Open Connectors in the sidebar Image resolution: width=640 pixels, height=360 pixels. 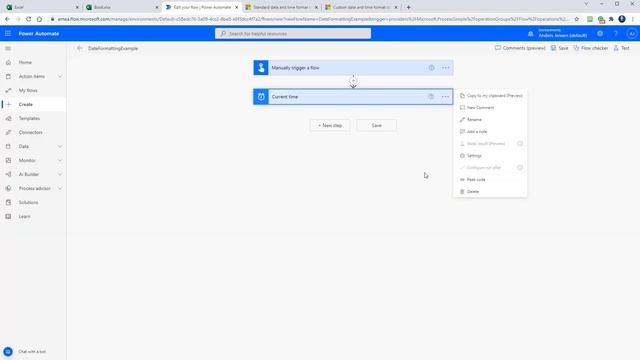30,132
